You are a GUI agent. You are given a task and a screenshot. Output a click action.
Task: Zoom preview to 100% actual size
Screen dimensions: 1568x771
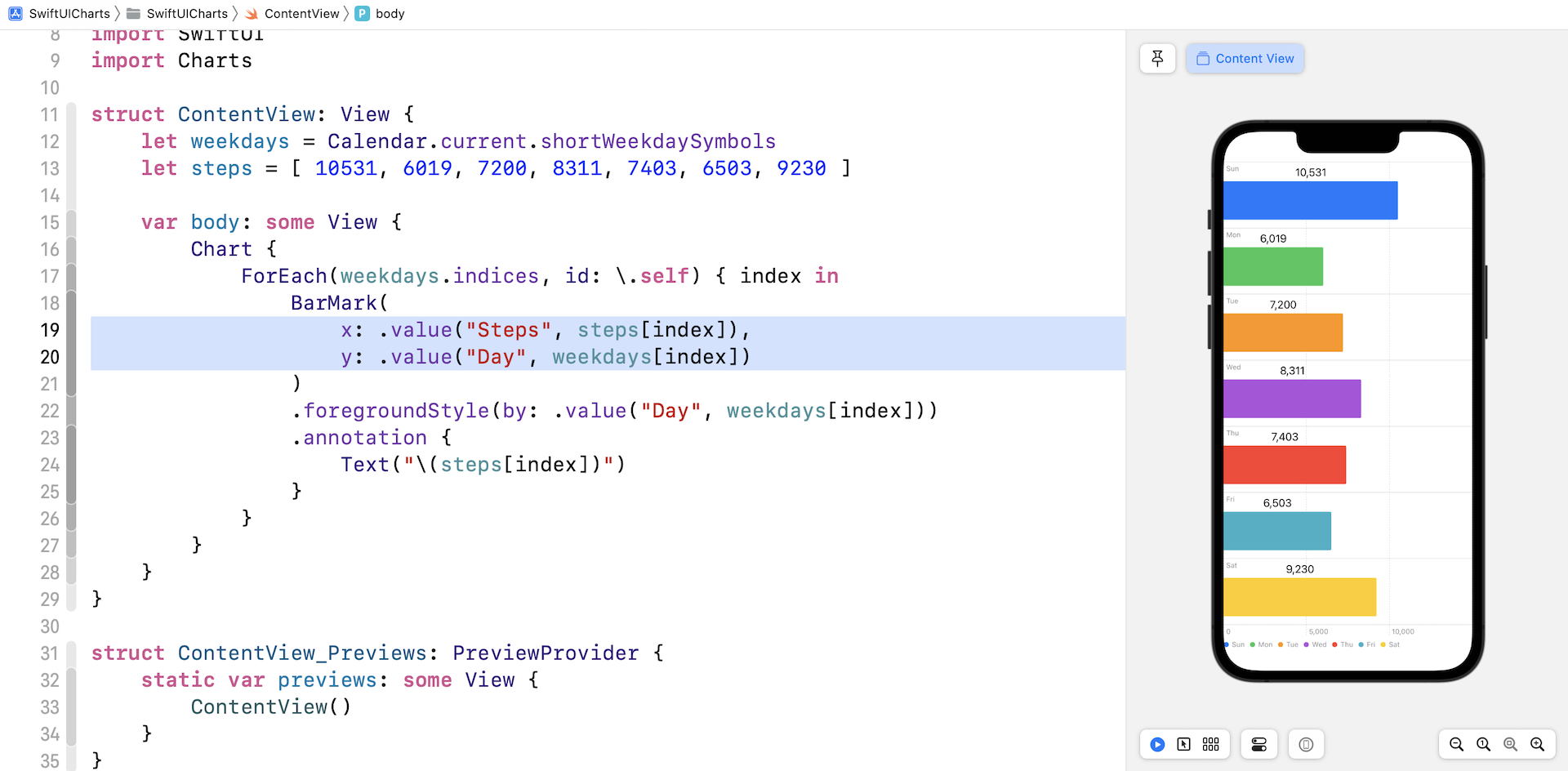point(1483,744)
